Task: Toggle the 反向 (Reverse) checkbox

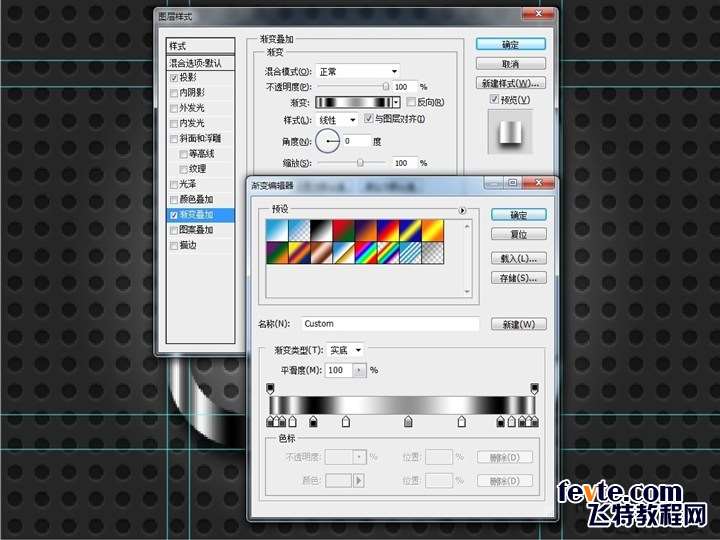Action: point(411,102)
